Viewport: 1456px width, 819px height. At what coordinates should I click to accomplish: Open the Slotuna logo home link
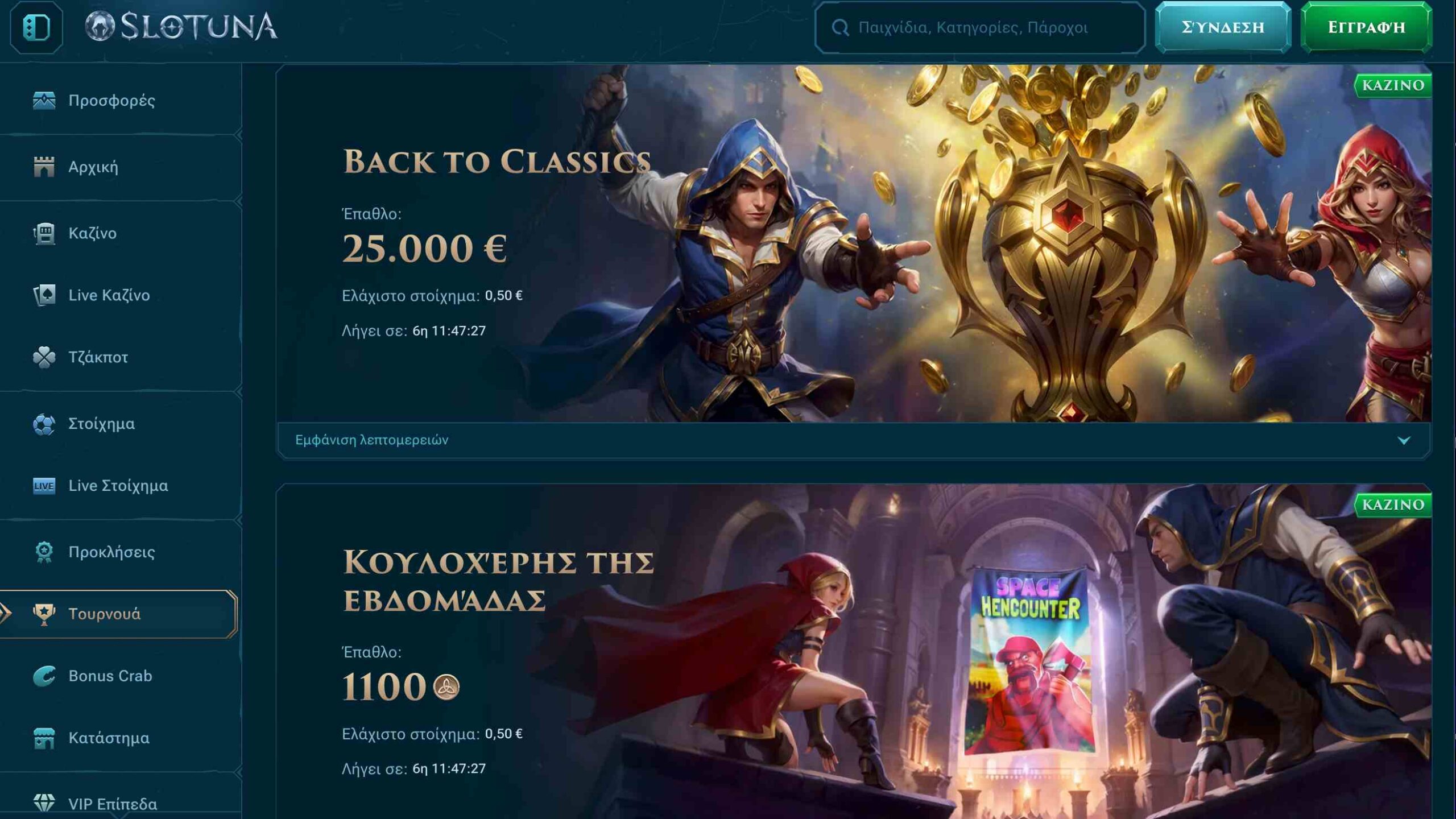tap(181, 26)
